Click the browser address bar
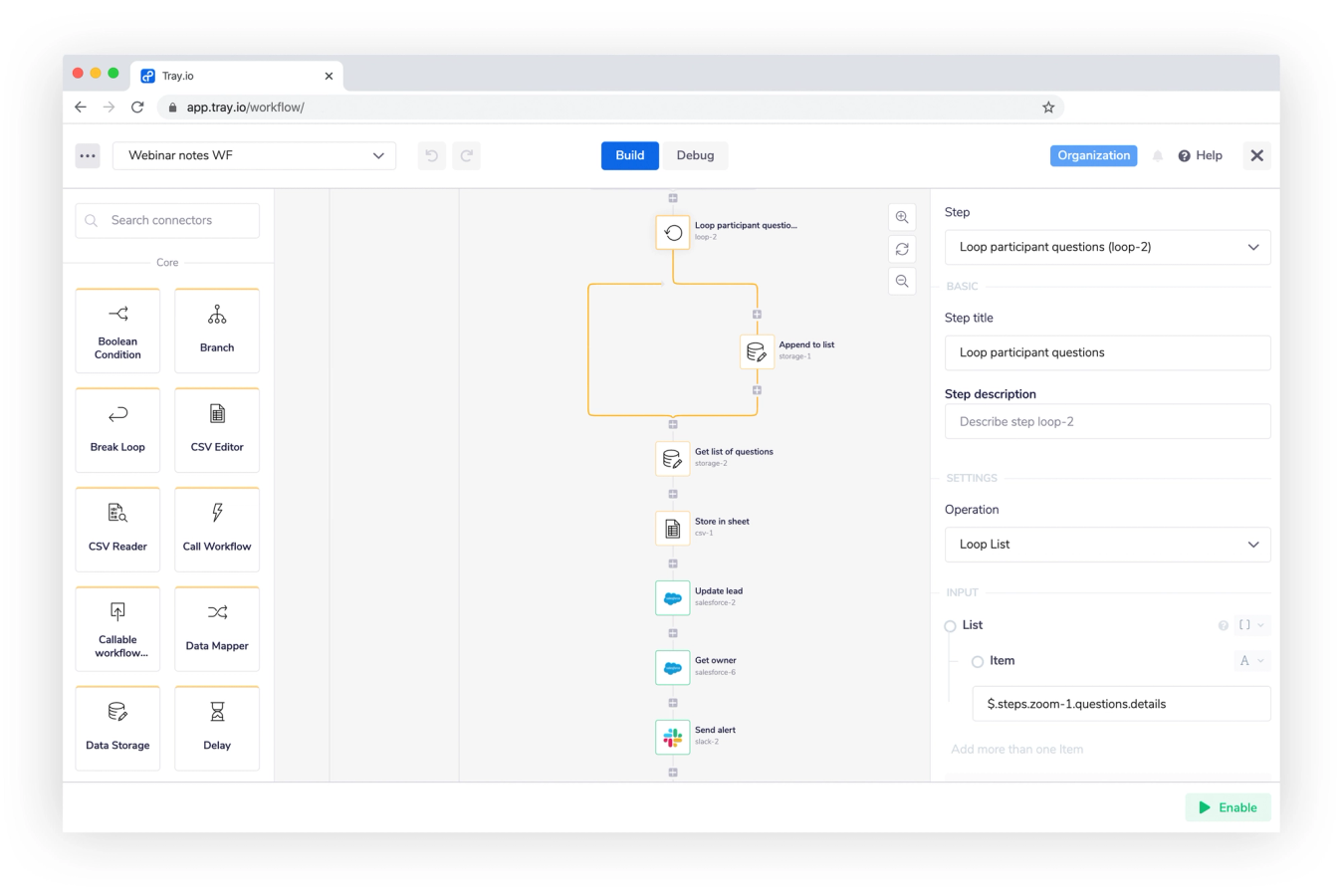The image size is (1344, 896). click(x=609, y=108)
